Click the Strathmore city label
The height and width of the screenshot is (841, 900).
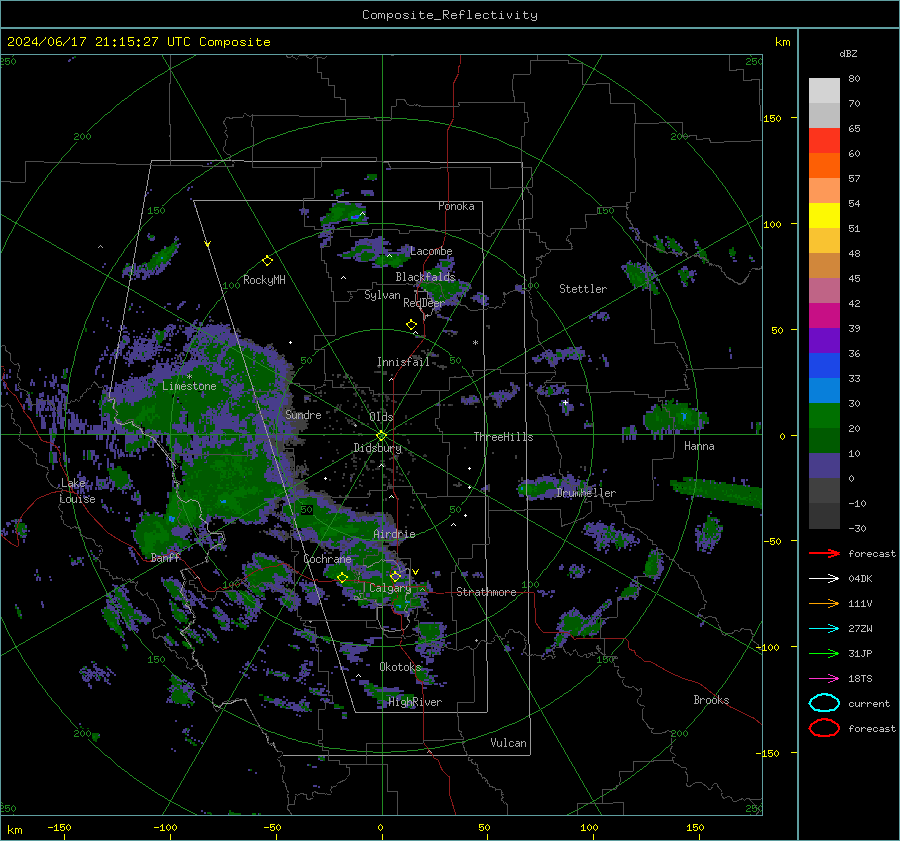486,592
